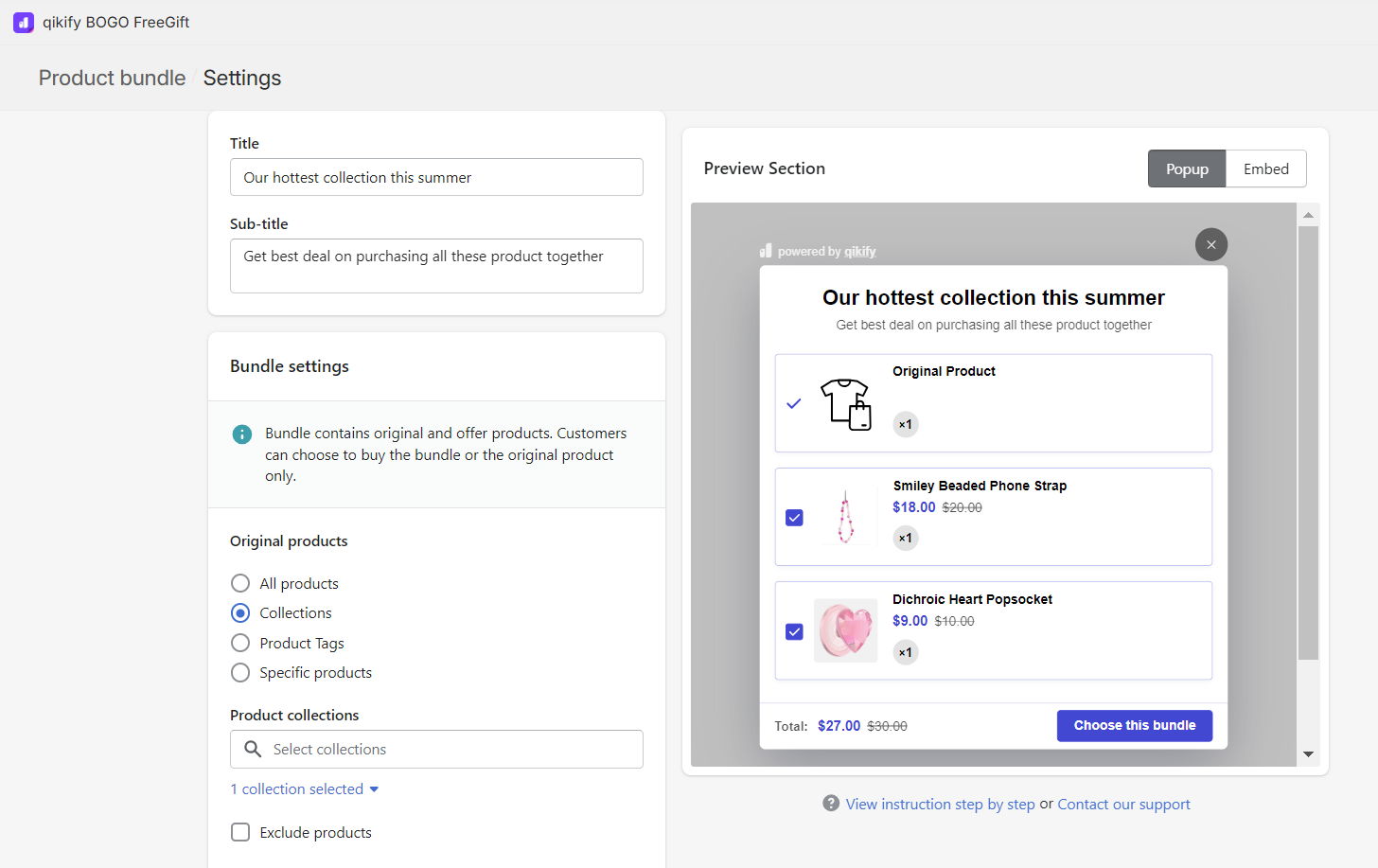Screen dimensions: 1378x868
Task: Click the Preview Section heading
Action: [764, 168]
